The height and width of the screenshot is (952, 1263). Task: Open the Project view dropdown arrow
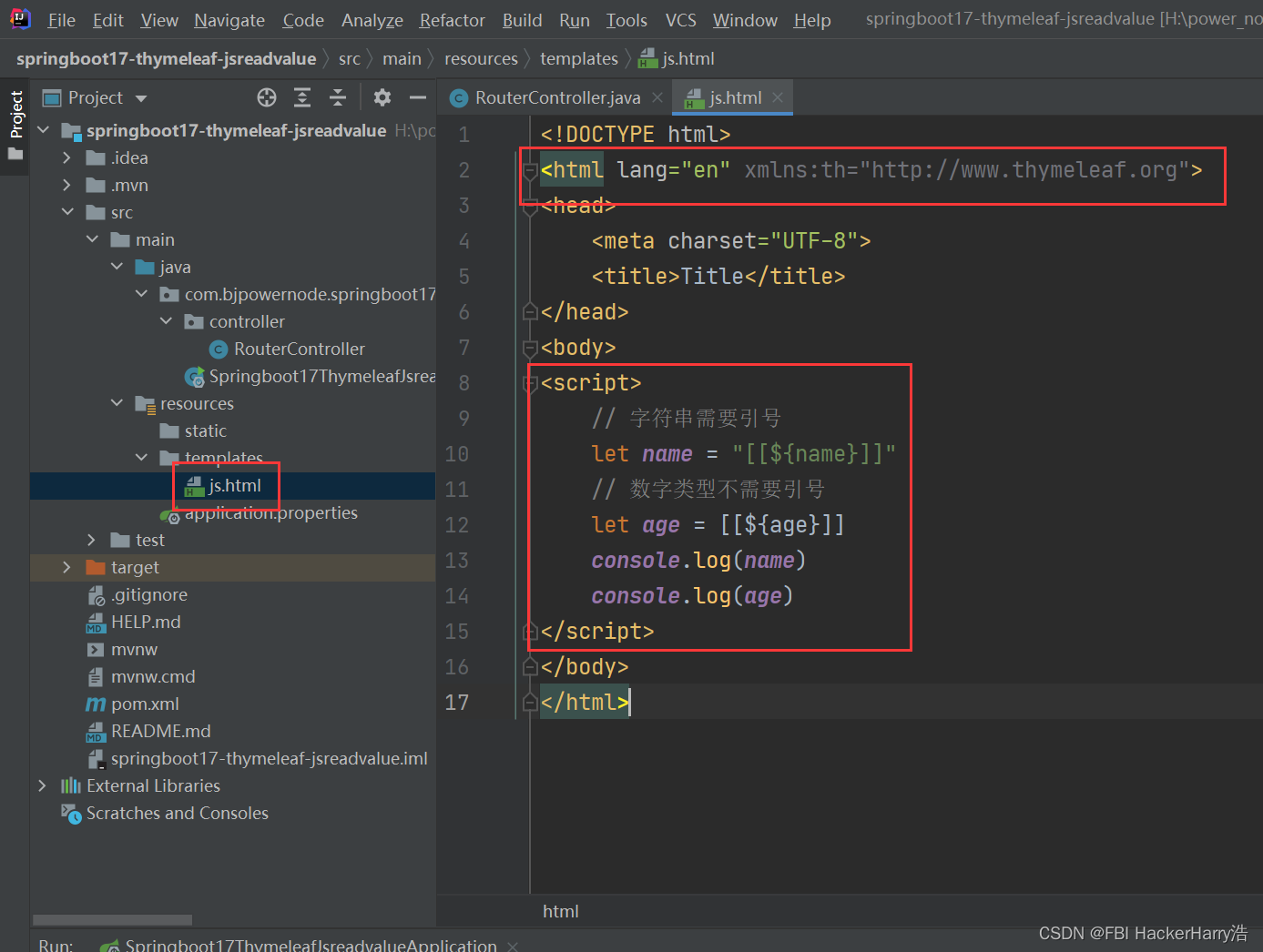(141, 98)
